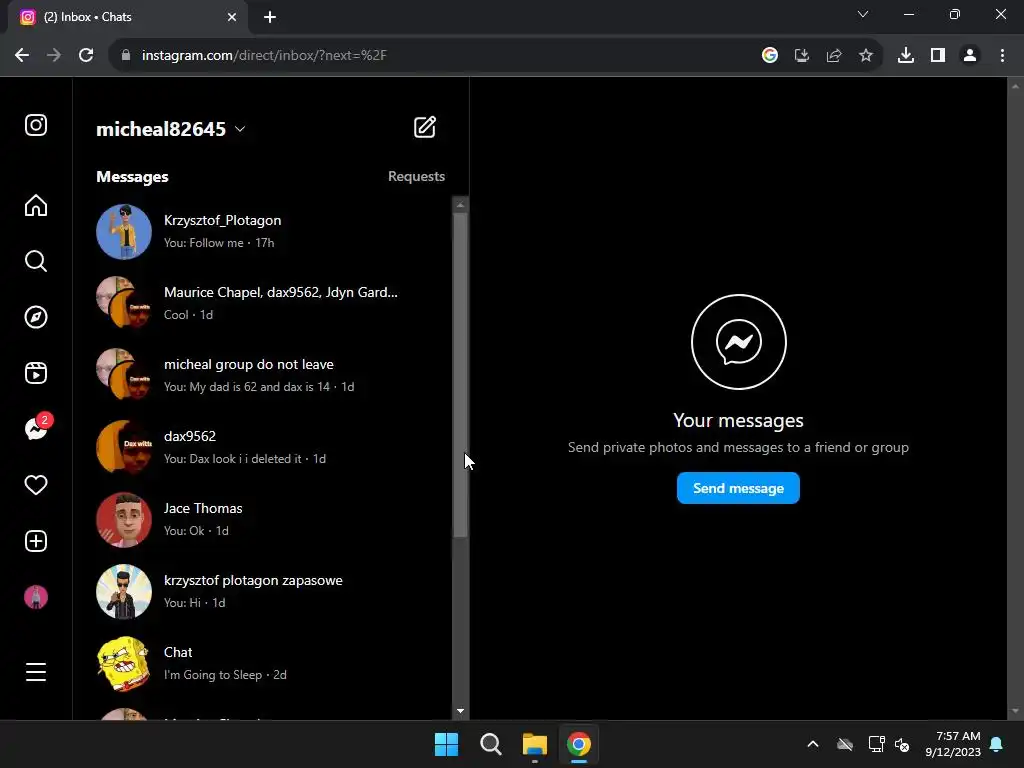The height and width of the screenshot is (768, 1024).
Task: Open conversation with dax9562
Action: 263,447
